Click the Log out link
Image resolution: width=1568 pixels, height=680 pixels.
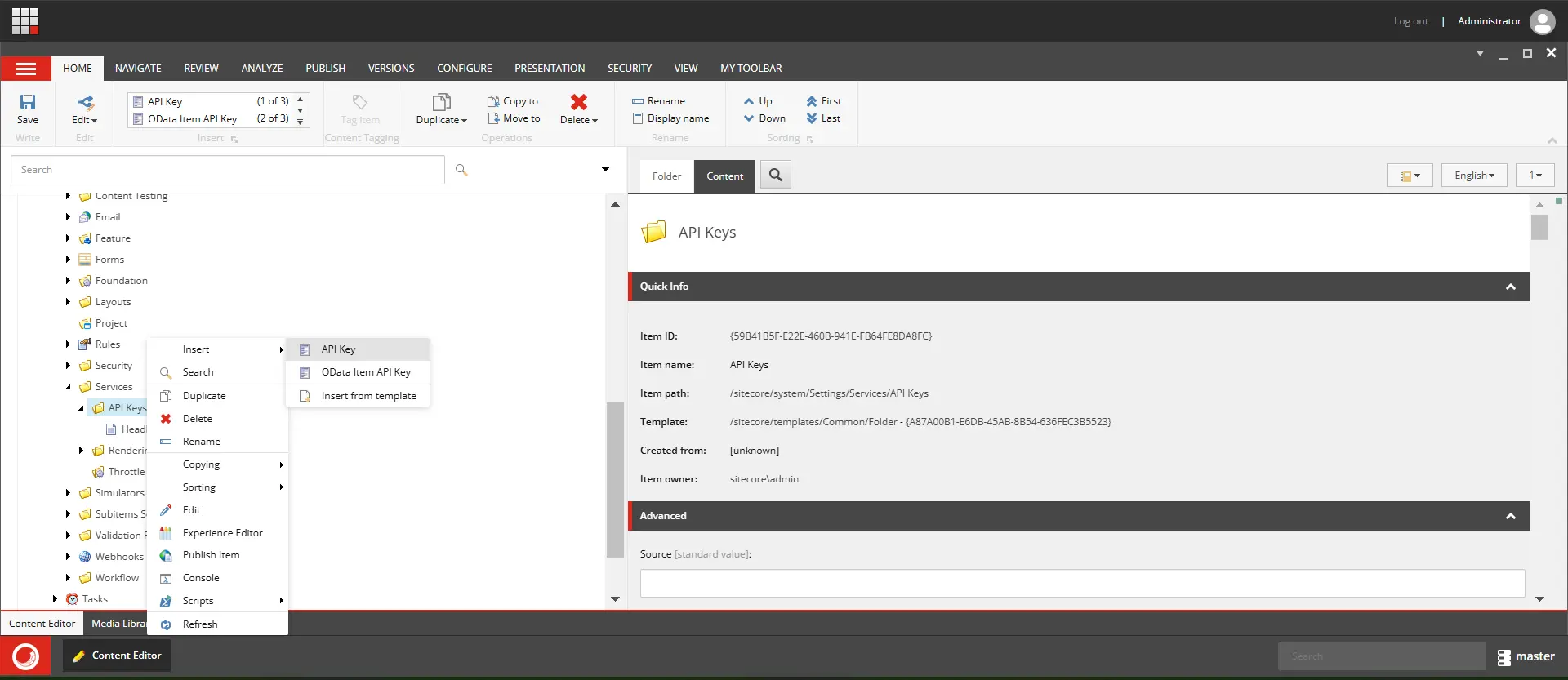pos(1411,21)
